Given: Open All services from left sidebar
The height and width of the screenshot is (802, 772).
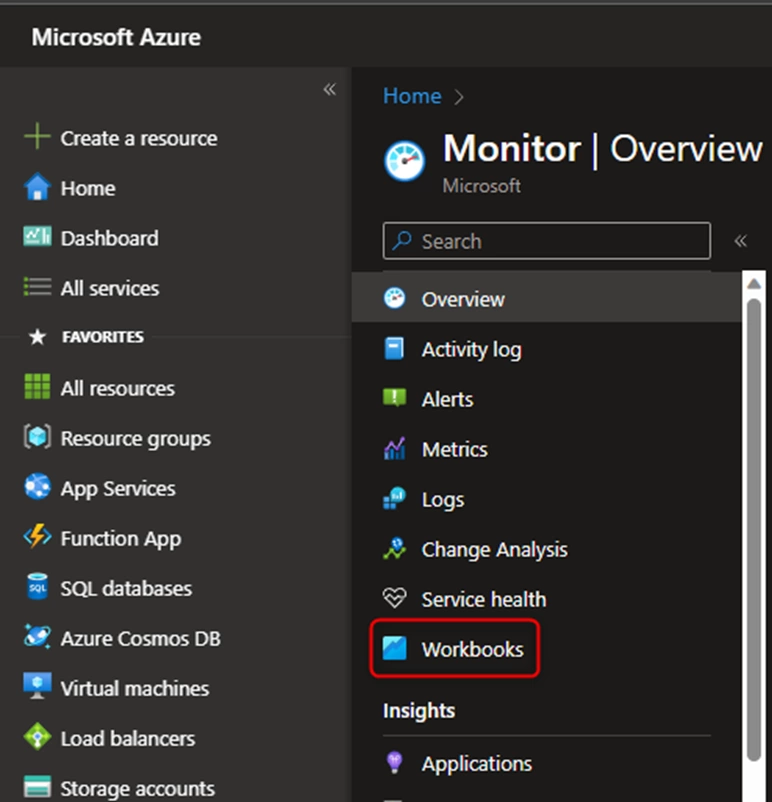Looking at the screenshot, I should 110,288.
